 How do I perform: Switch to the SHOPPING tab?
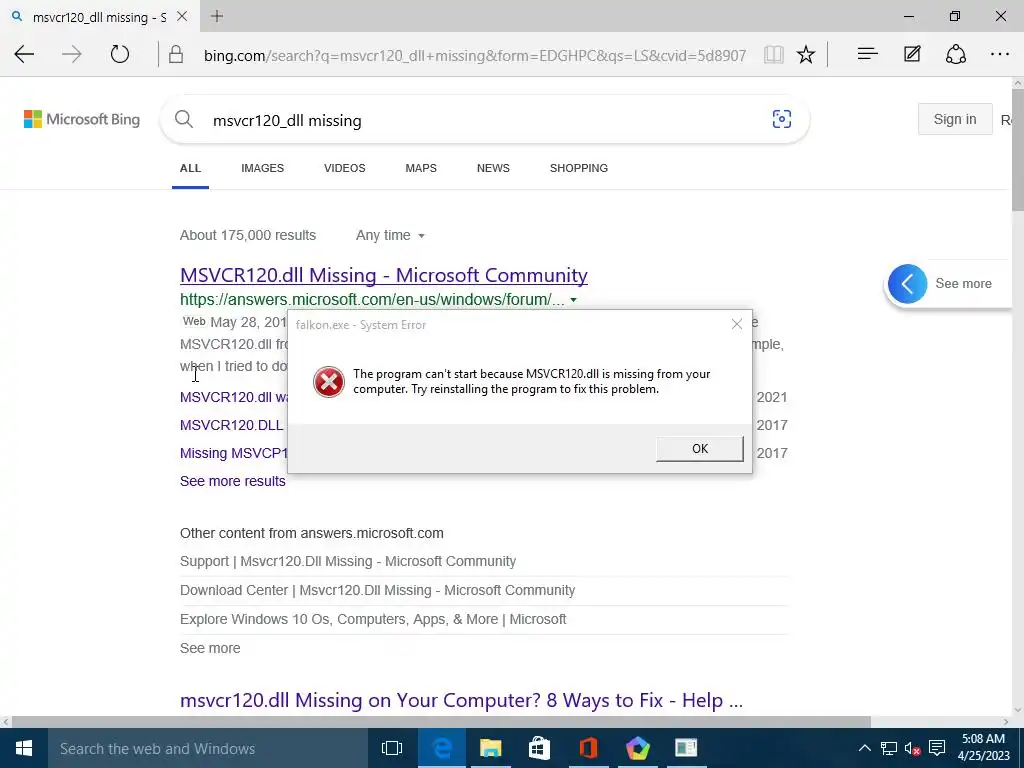tap(579, 168)
